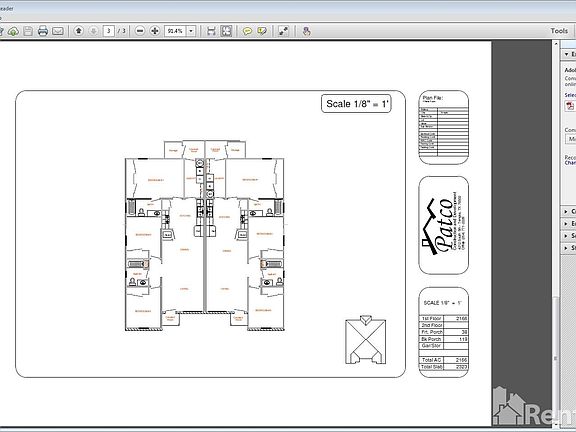Click the '2nd Floor' table row

tap(444, 325)
